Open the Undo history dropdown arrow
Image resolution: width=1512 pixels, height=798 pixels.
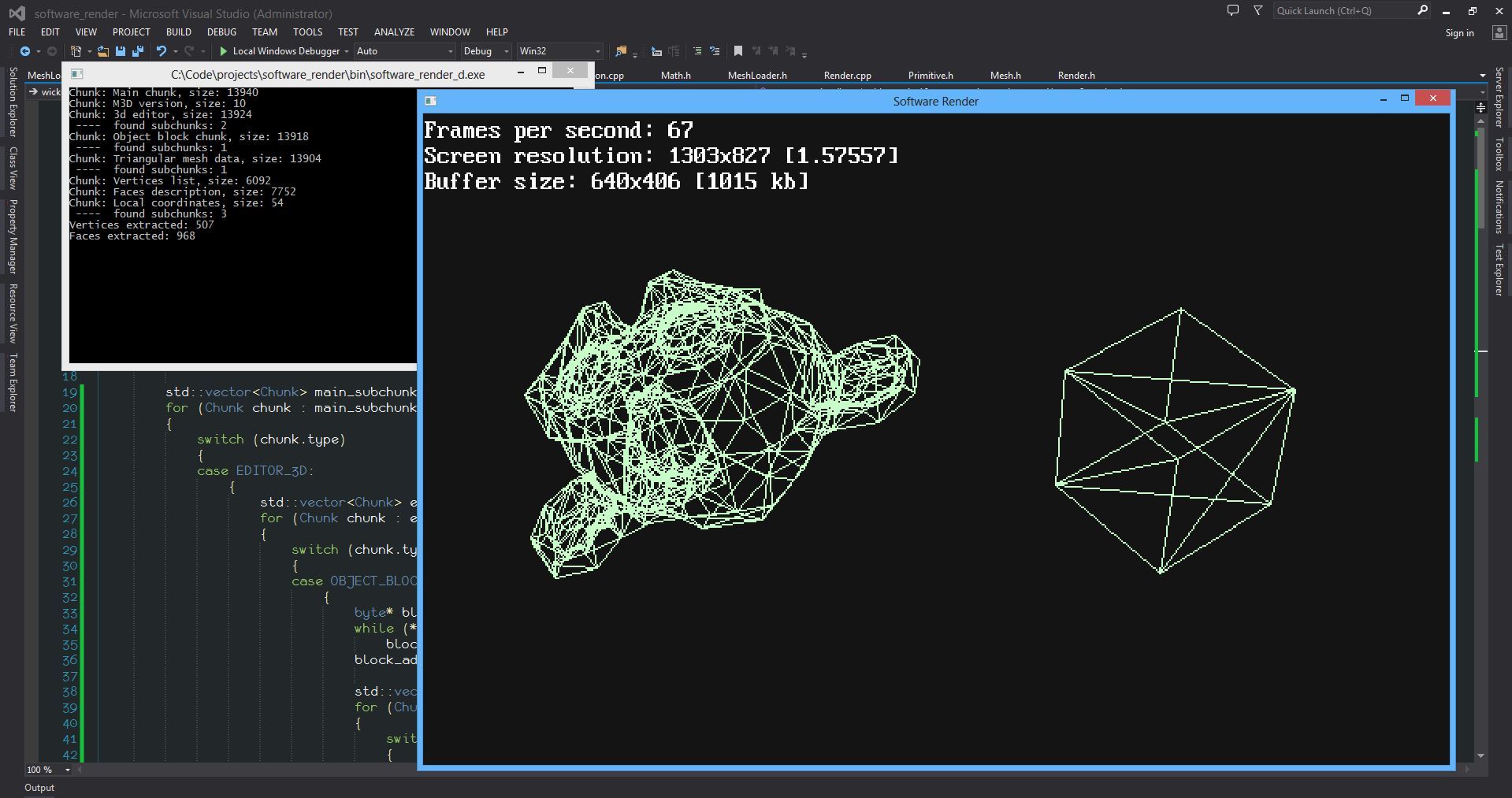click(x=175, y=52)
